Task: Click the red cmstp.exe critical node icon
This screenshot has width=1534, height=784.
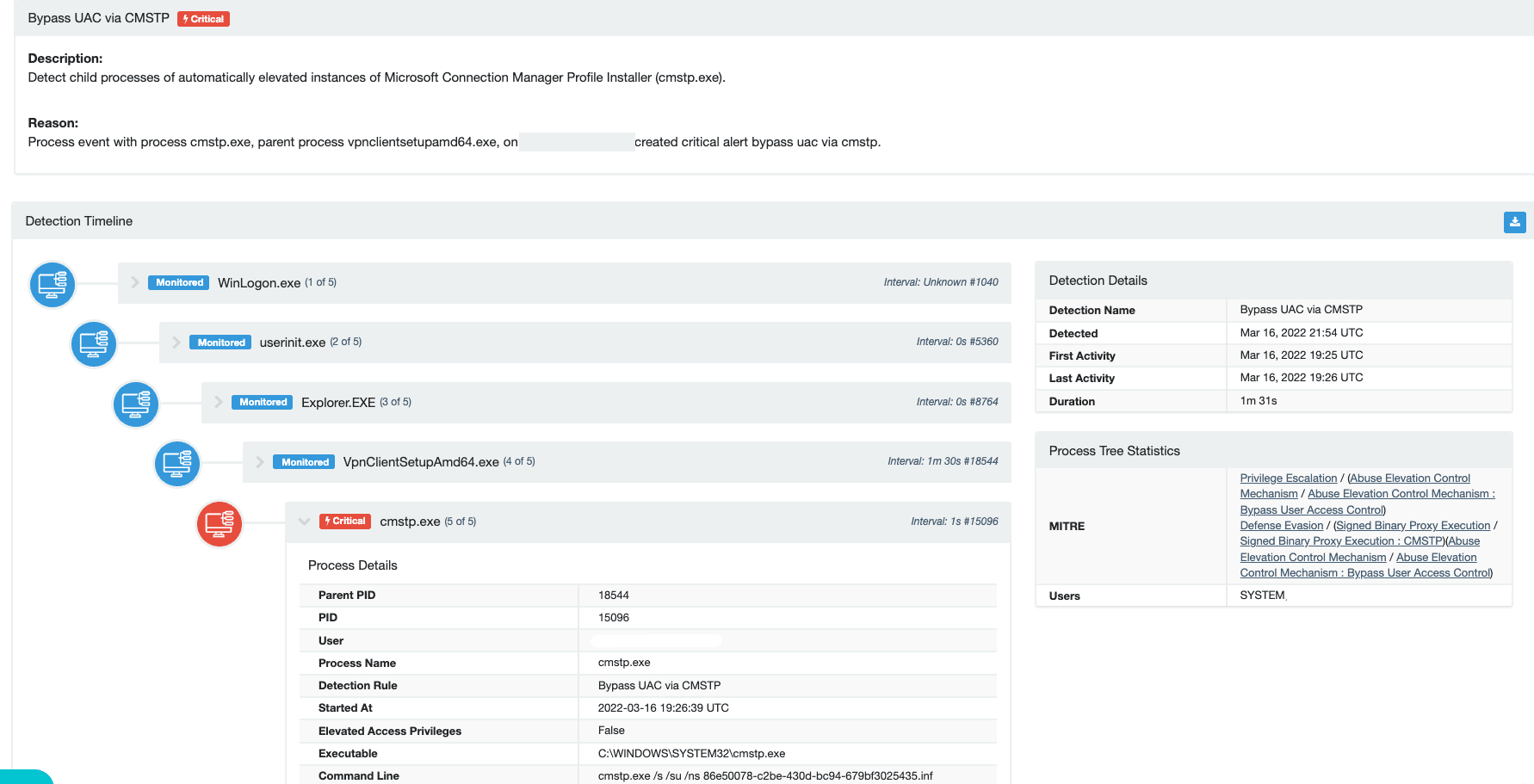Action: 220,524
